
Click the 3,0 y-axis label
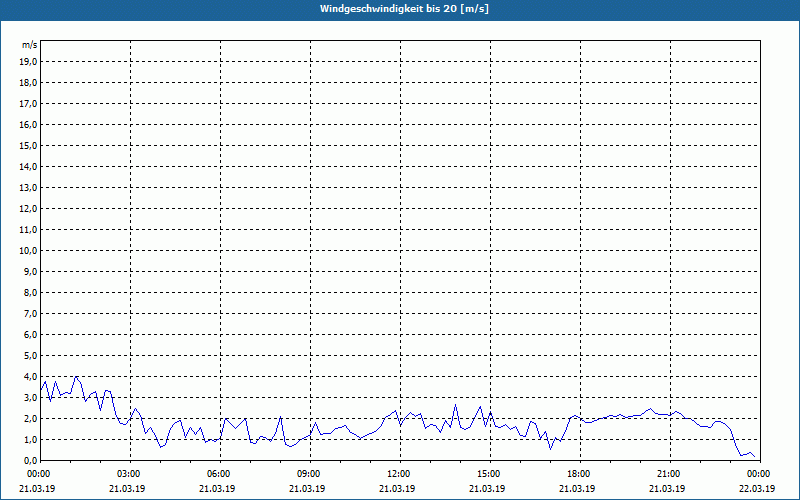tap(32, 397)
